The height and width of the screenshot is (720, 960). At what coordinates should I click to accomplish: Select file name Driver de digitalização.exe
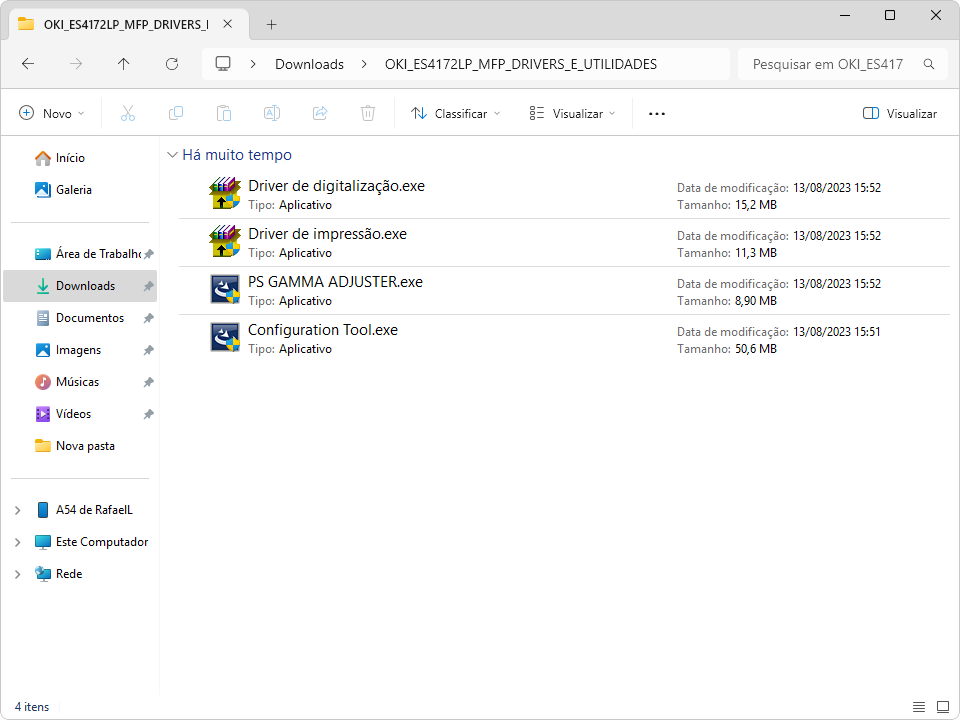(336, 186)
